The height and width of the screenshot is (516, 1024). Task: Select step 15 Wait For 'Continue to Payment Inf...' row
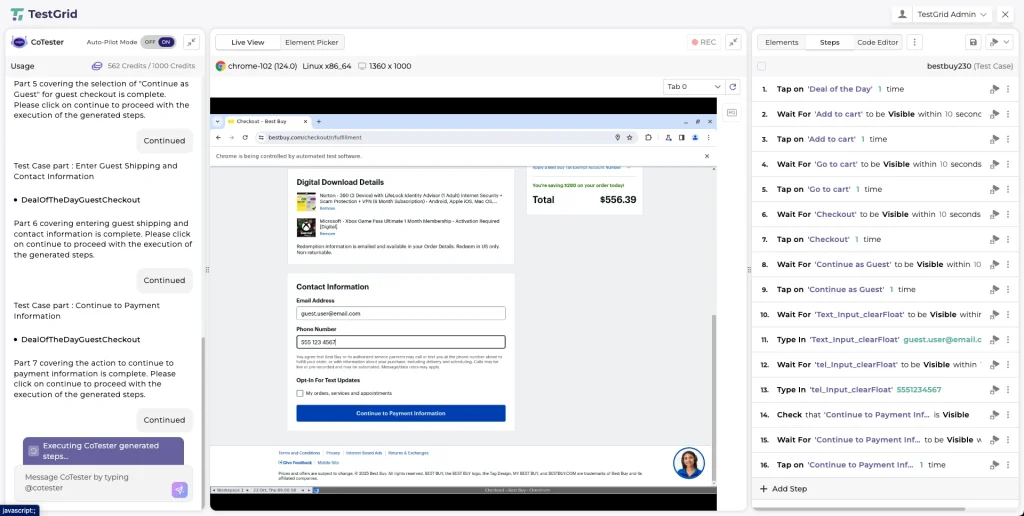click(x=885, y=440)
